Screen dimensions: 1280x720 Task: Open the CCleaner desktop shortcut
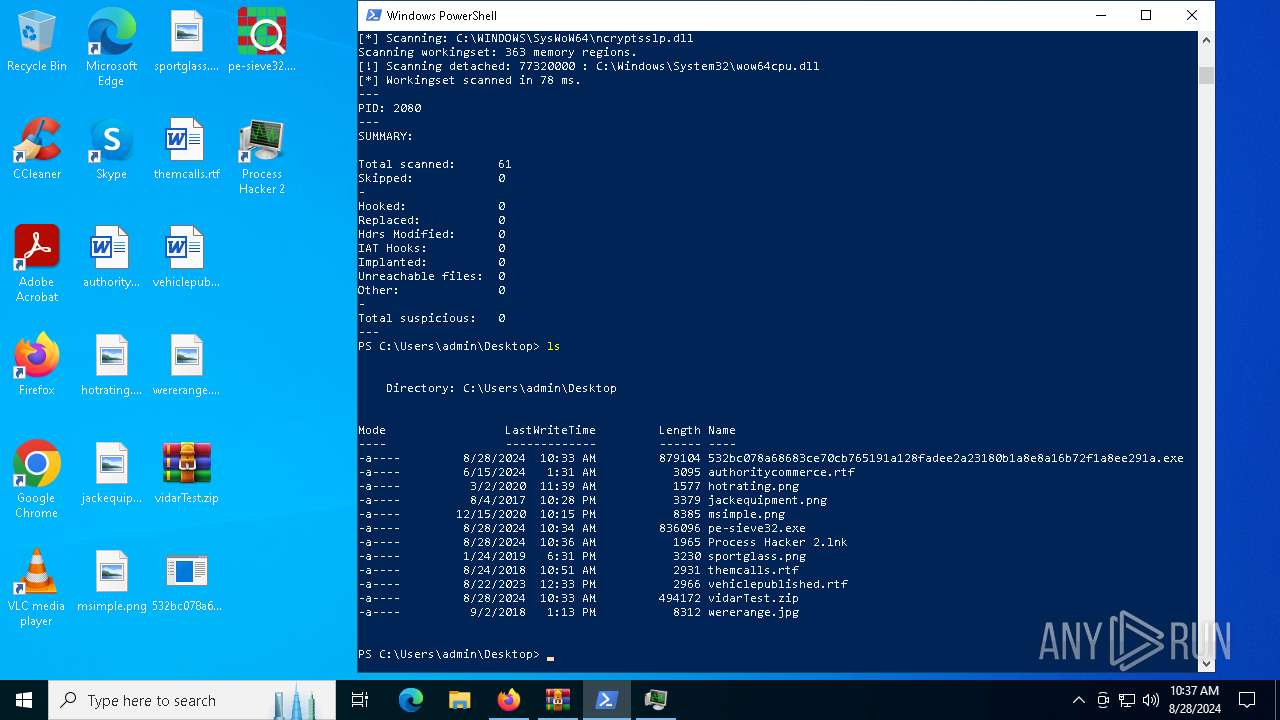coord(37,150)
